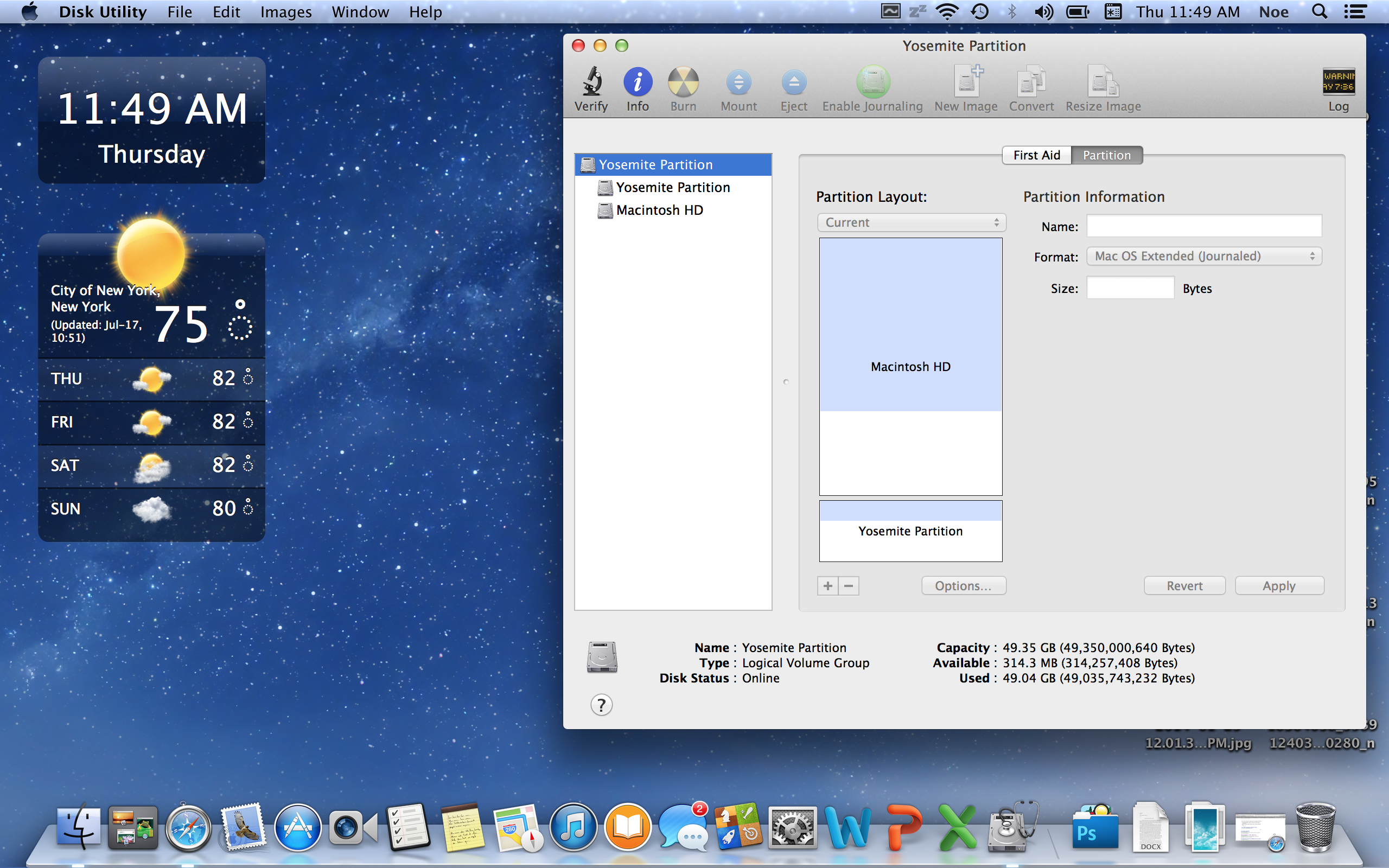Image resolution: width=1389 pixels, height=868 pixels.
Task: Click the SUN forecast row in weather widget
Action: [151, 509]
